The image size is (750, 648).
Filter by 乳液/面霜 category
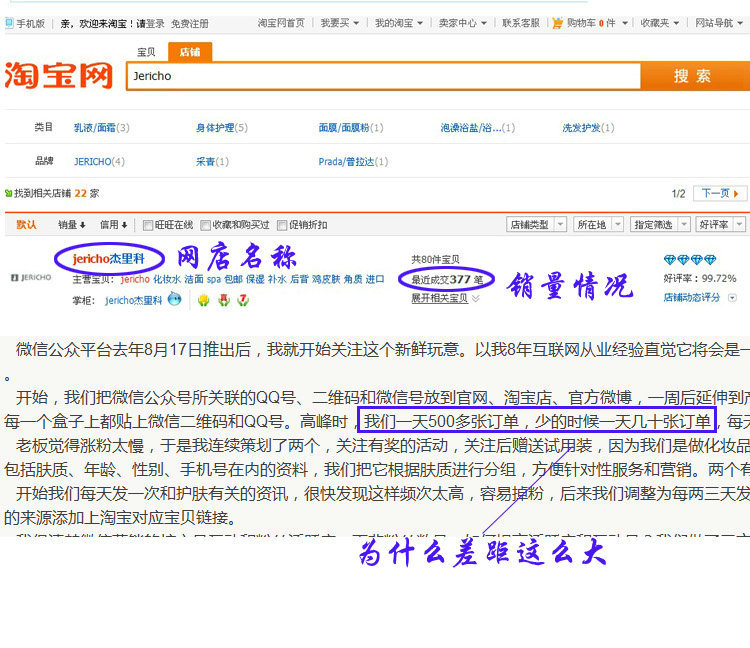point(101,128)
